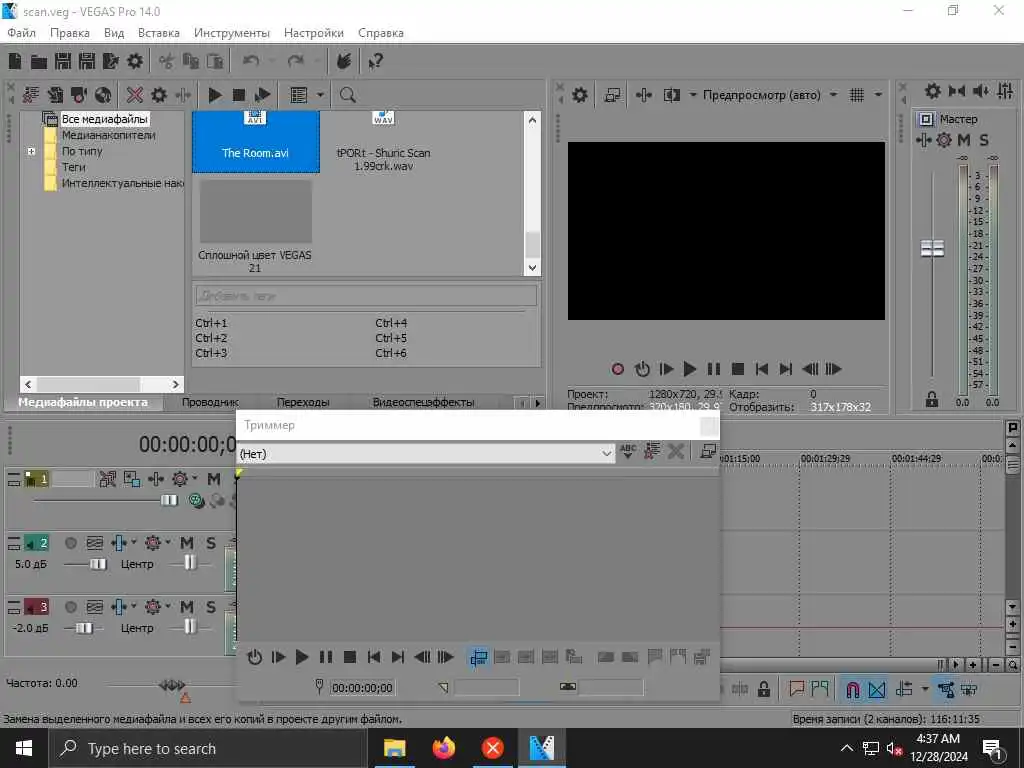Solo audio track 3

coord(211,607)
